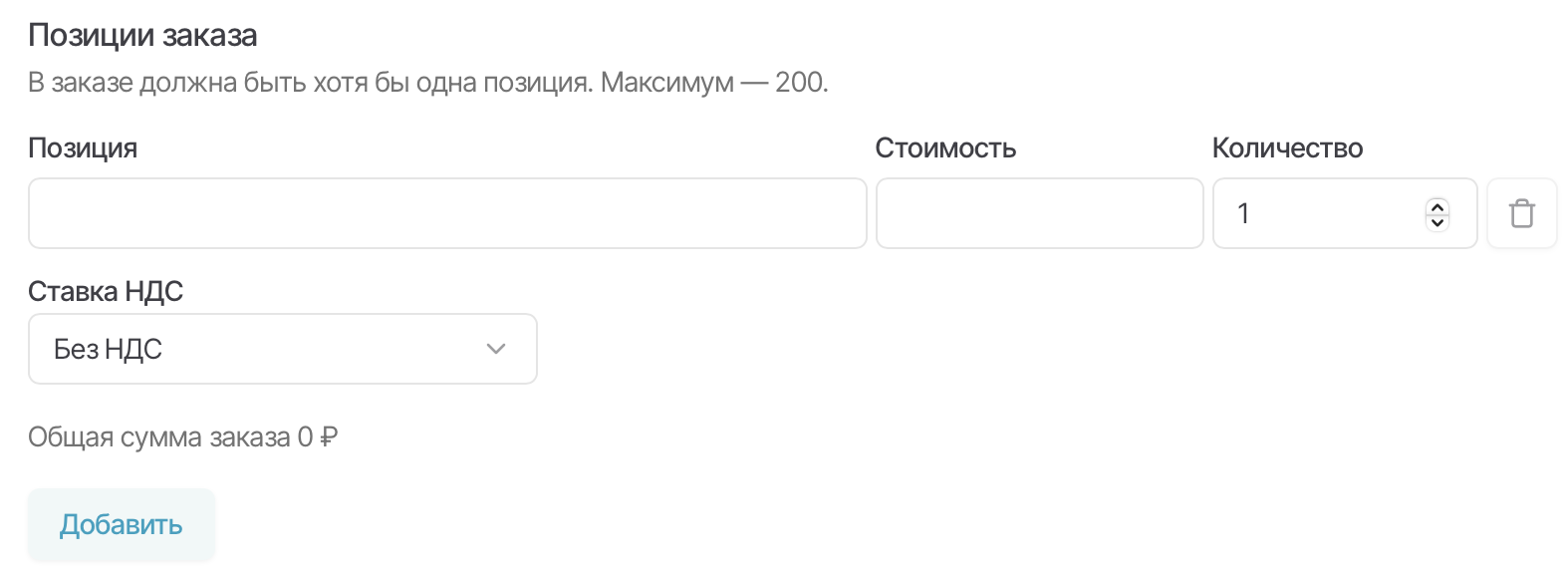Click the ruble sign after total sum
Image resolution: width=1568 pixels, height=576 pixels.
click(330, 437)
